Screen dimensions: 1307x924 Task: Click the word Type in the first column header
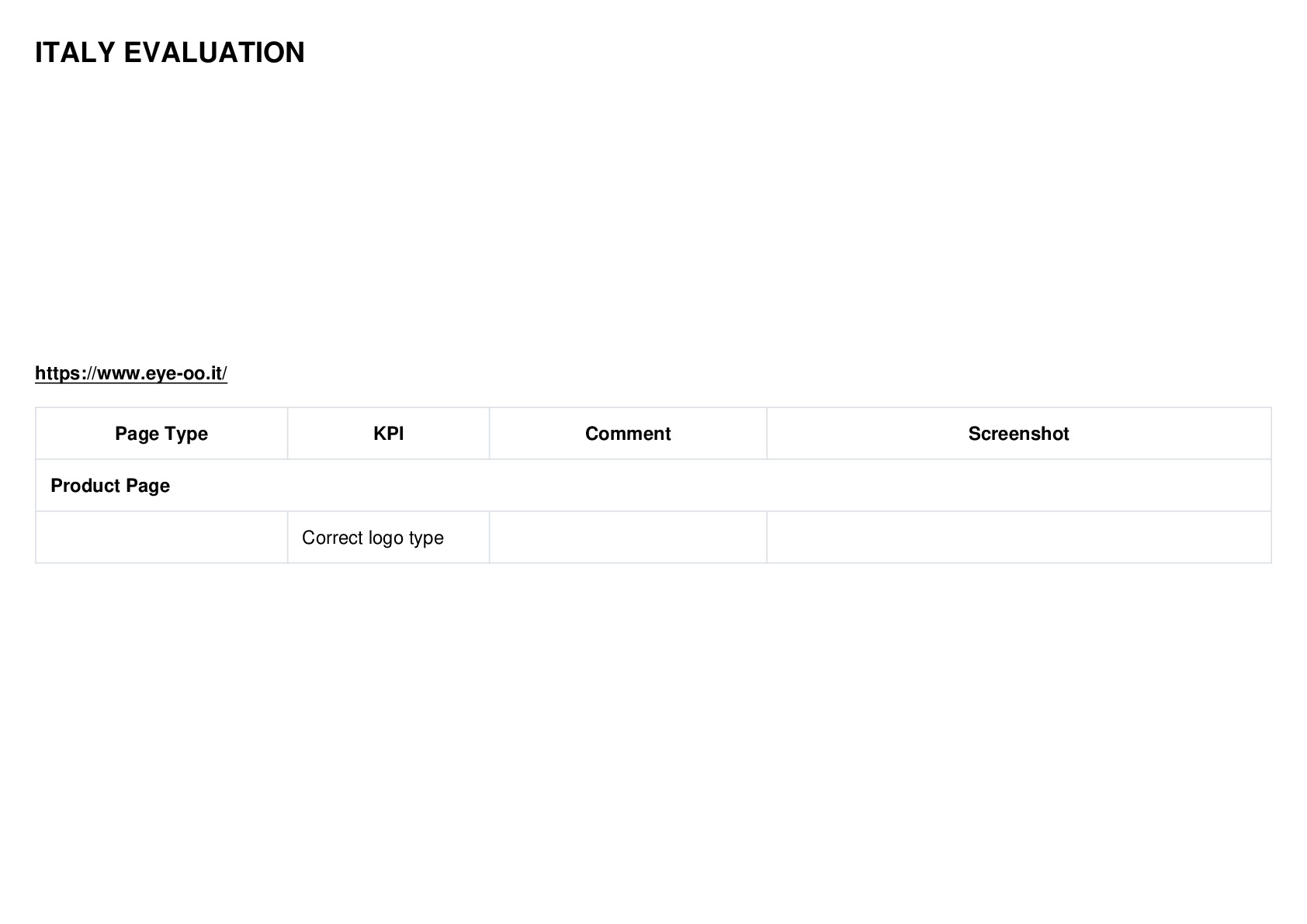[x=186, y=434]
